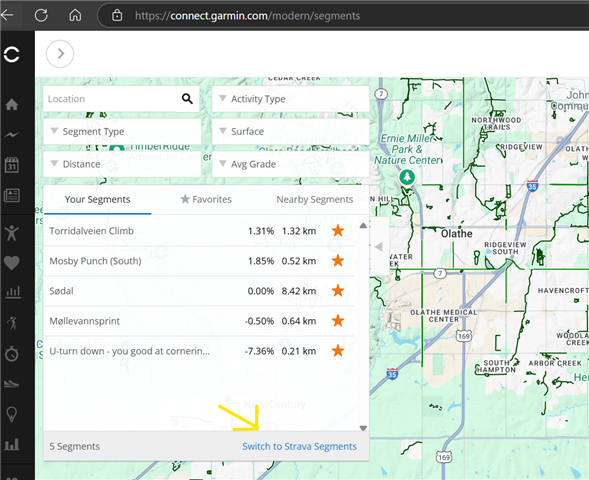Click Switch to Strava Segments link
This screenshot has width=589, height=480.
[299, 447]
